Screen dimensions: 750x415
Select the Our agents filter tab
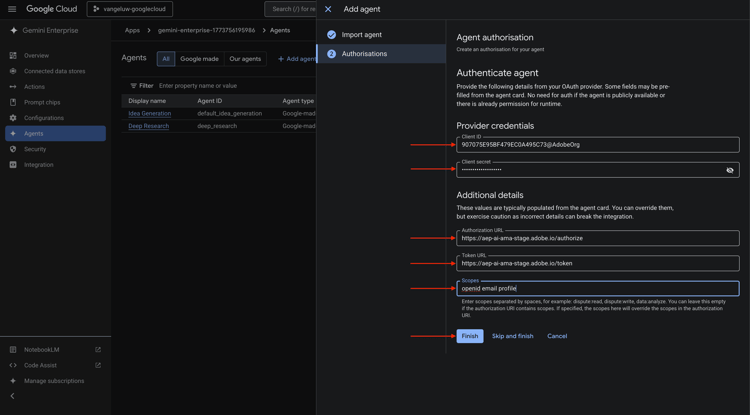(245, 59)
